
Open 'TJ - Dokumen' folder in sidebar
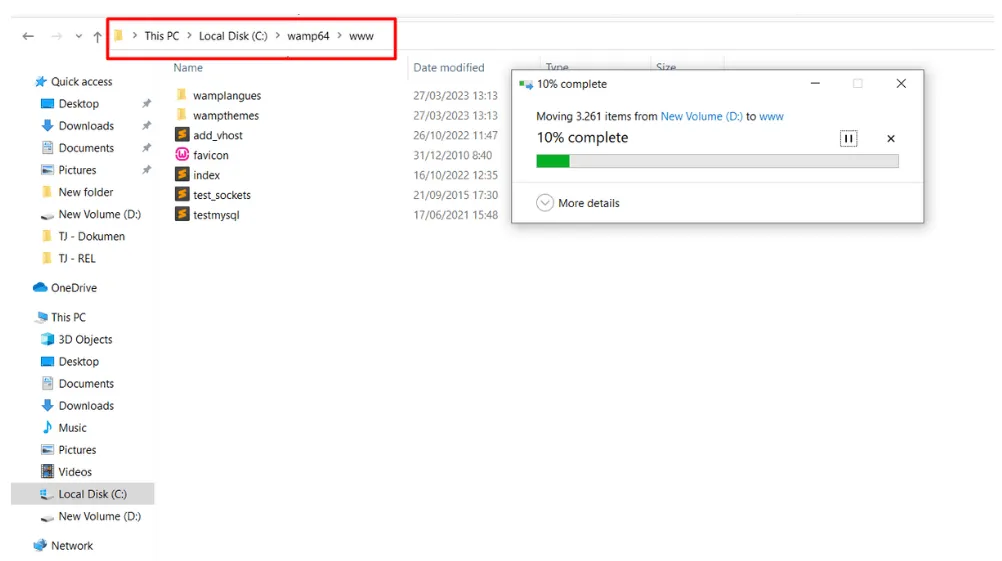pyautogui.click(x=91, y=236)
